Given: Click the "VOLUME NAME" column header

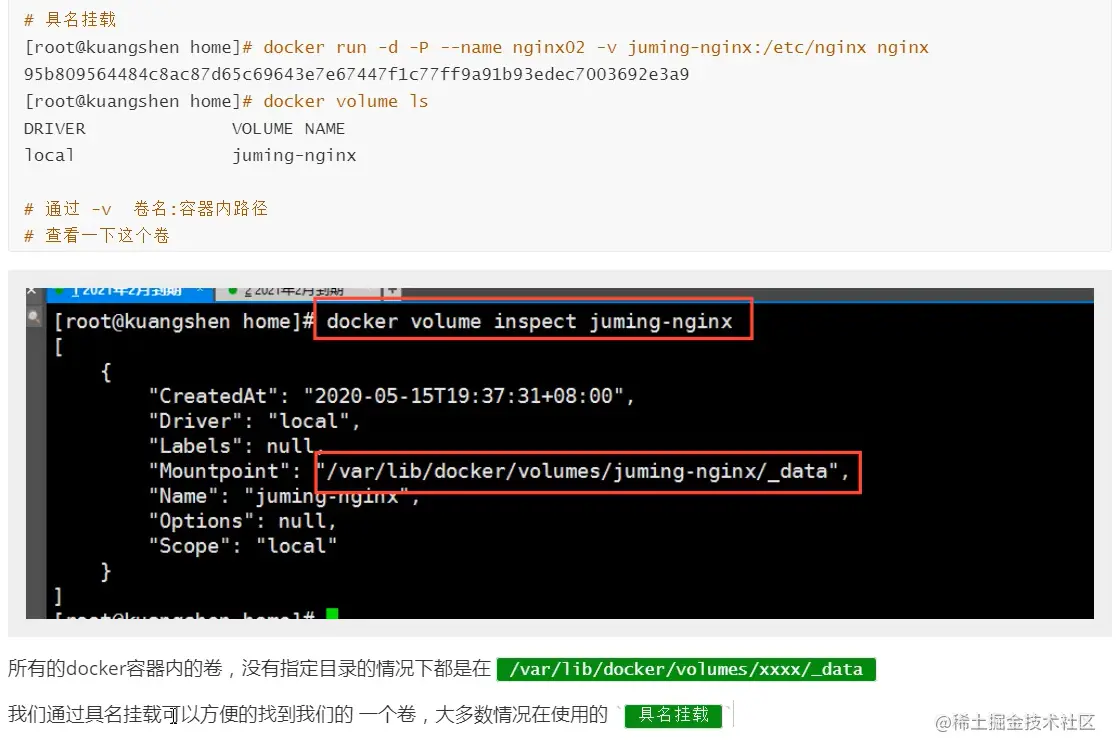Looking at the screenshot, I should click(x=288, y=128).
